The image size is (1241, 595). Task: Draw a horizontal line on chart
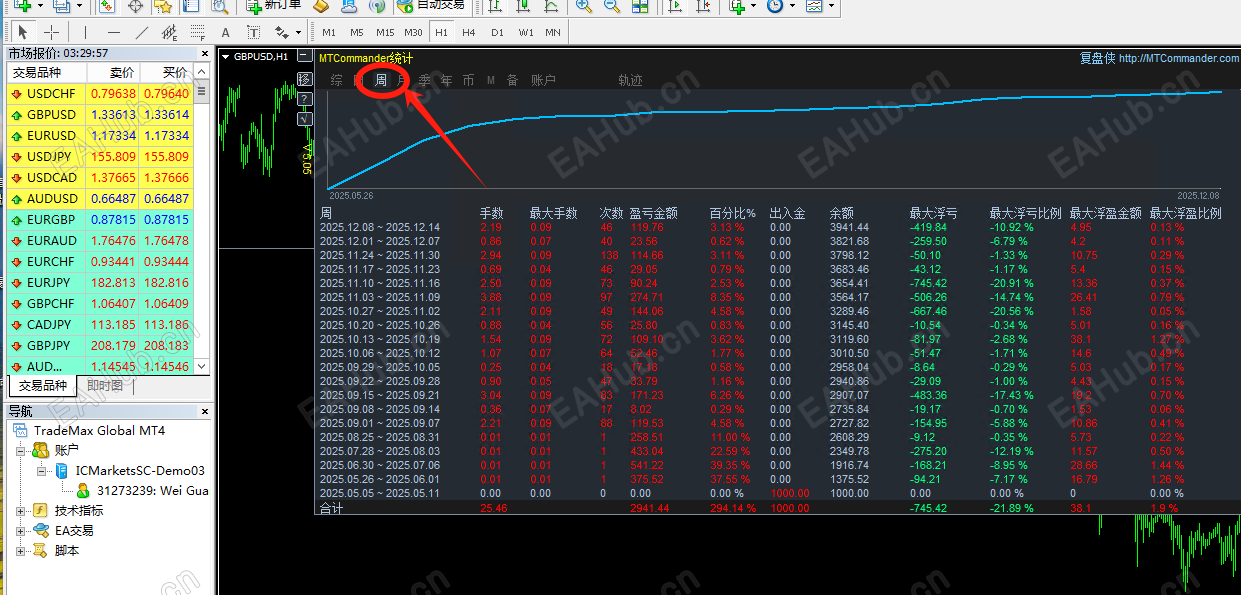pyautogui.click(x=114, y=33)
